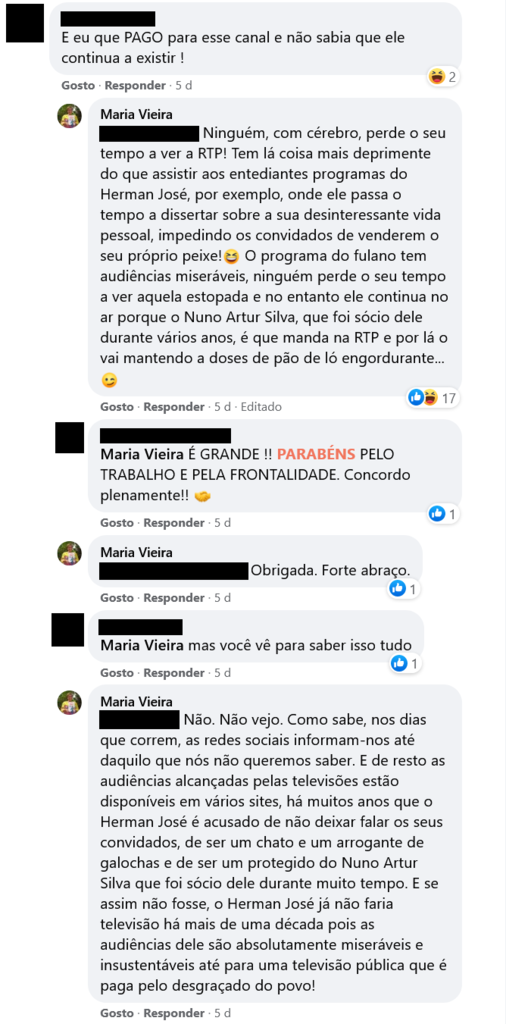Image resolution: width=506 pixels, height=1024 pixels.
Task: Open Maria Vieira avatar beside first reply
Action: [x=69, y=116]
